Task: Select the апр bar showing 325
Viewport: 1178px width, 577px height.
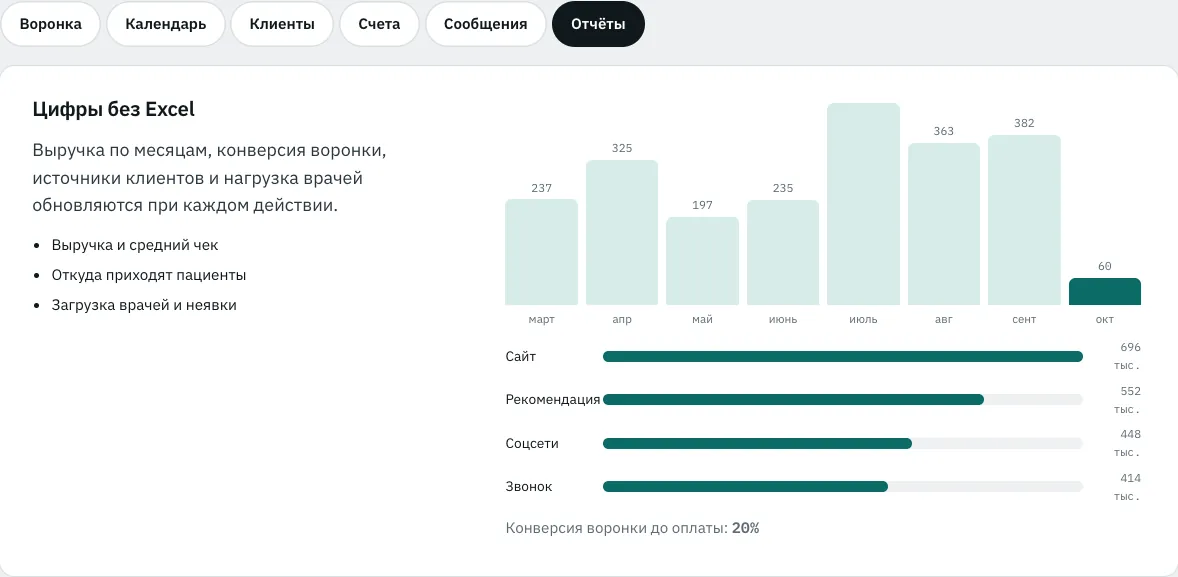Action: 622,232
